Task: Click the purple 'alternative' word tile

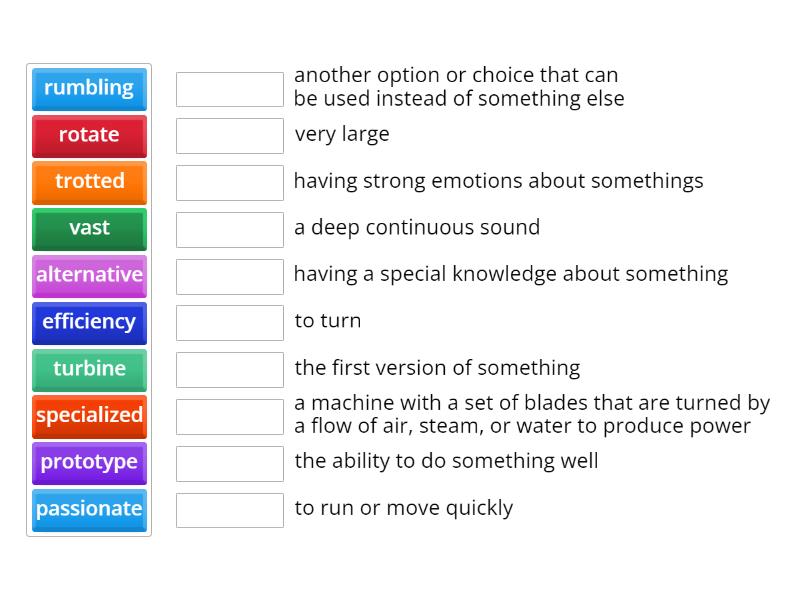Action: [x=89, y=277]
